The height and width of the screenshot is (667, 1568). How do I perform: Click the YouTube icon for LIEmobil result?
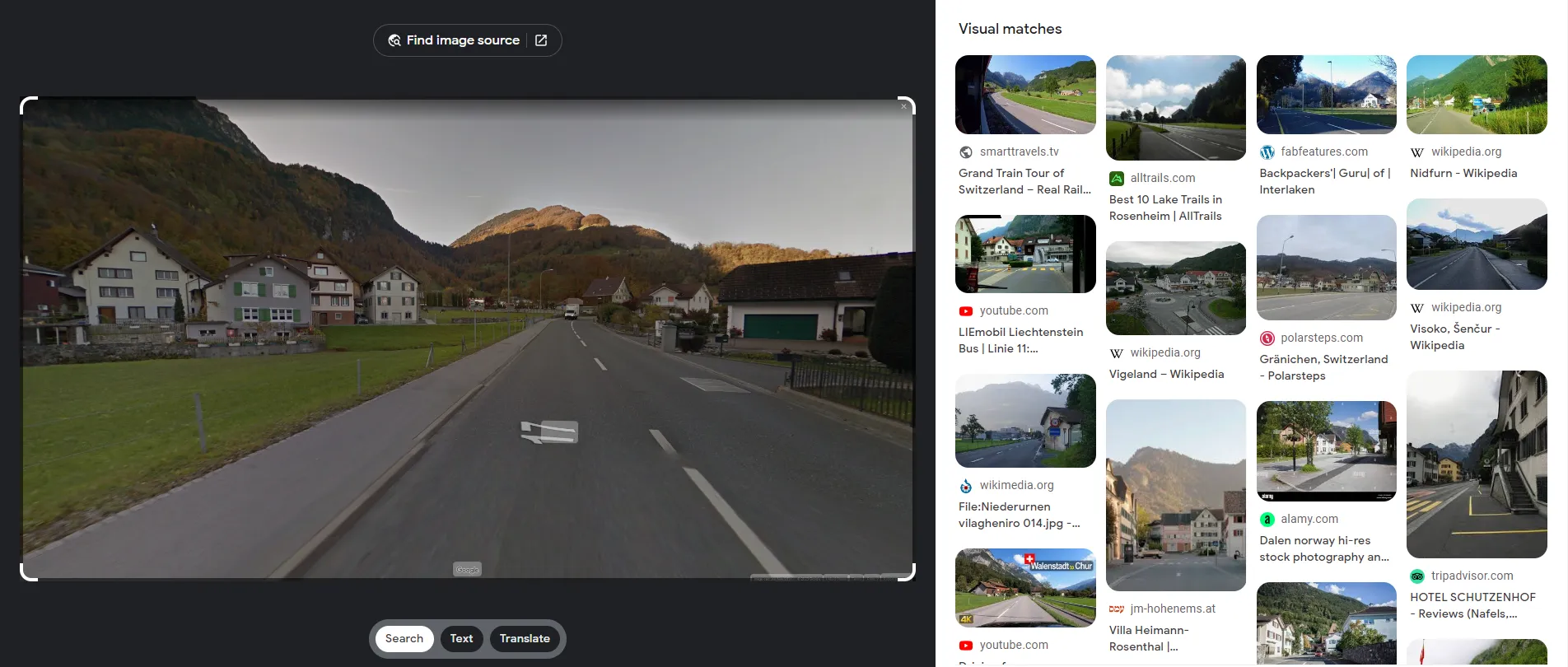coord(966,311)
